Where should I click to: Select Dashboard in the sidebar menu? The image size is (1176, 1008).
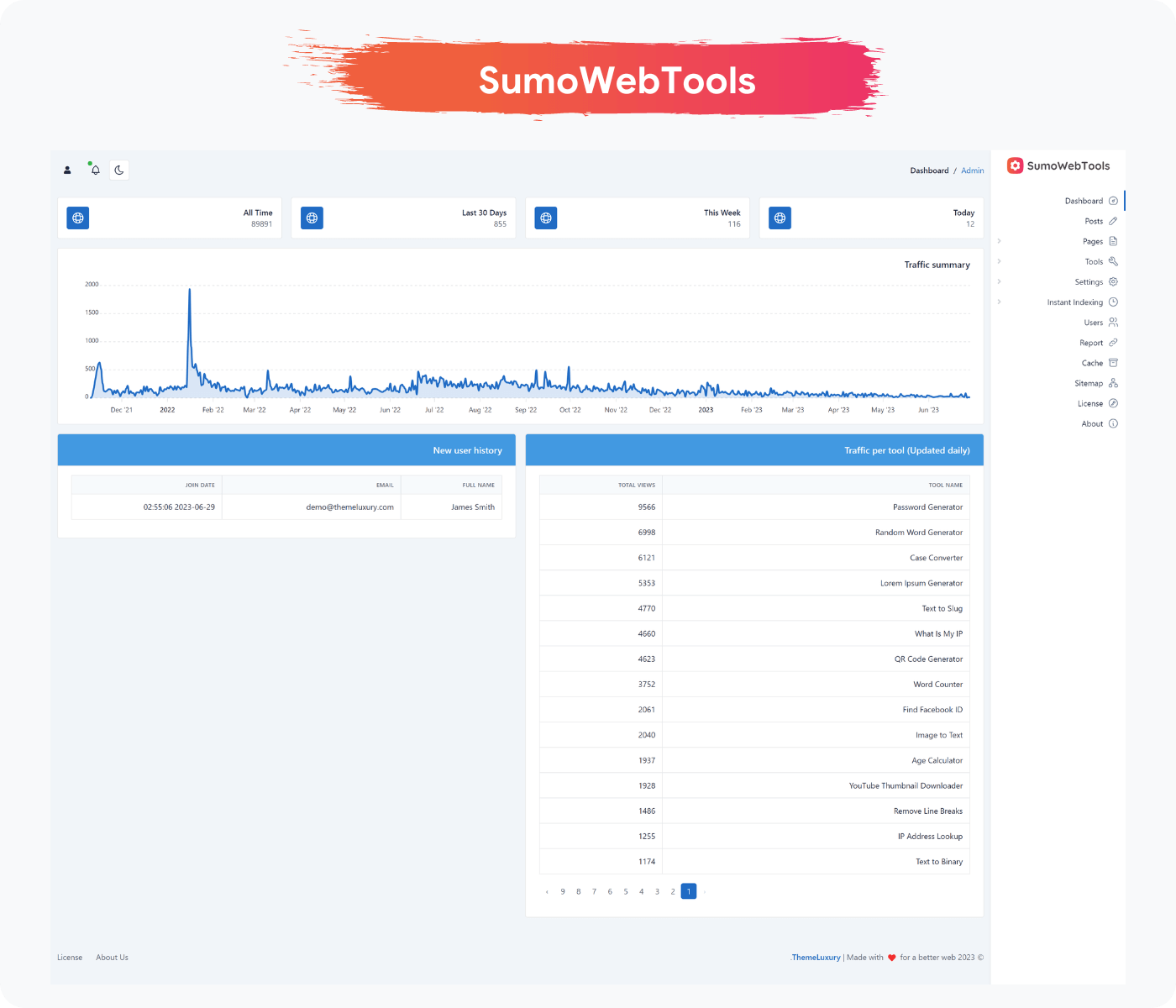(x=1084, y=200)
